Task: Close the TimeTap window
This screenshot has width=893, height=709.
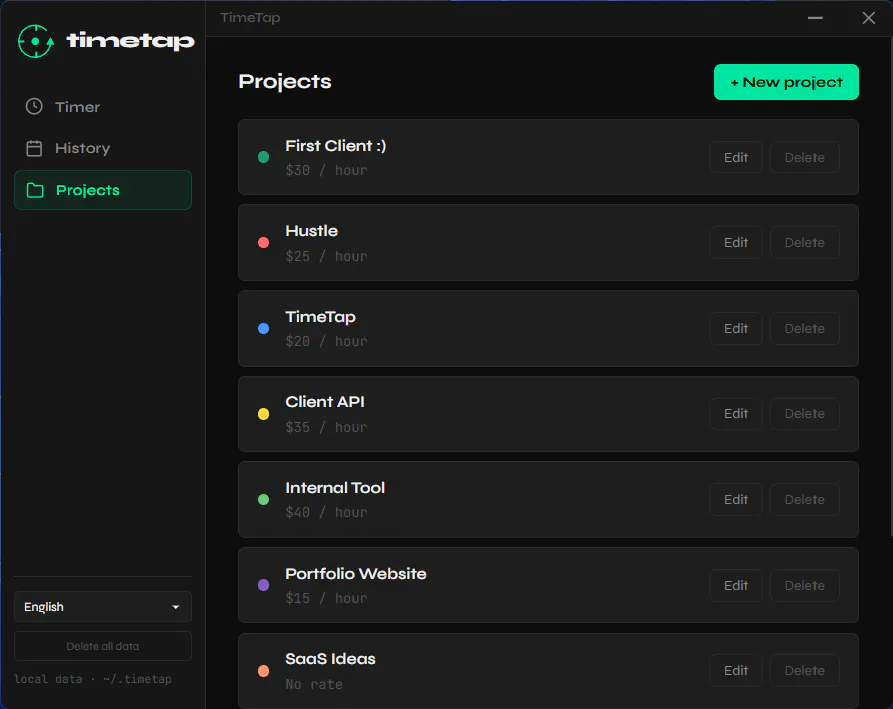Action: click(869, 18)
